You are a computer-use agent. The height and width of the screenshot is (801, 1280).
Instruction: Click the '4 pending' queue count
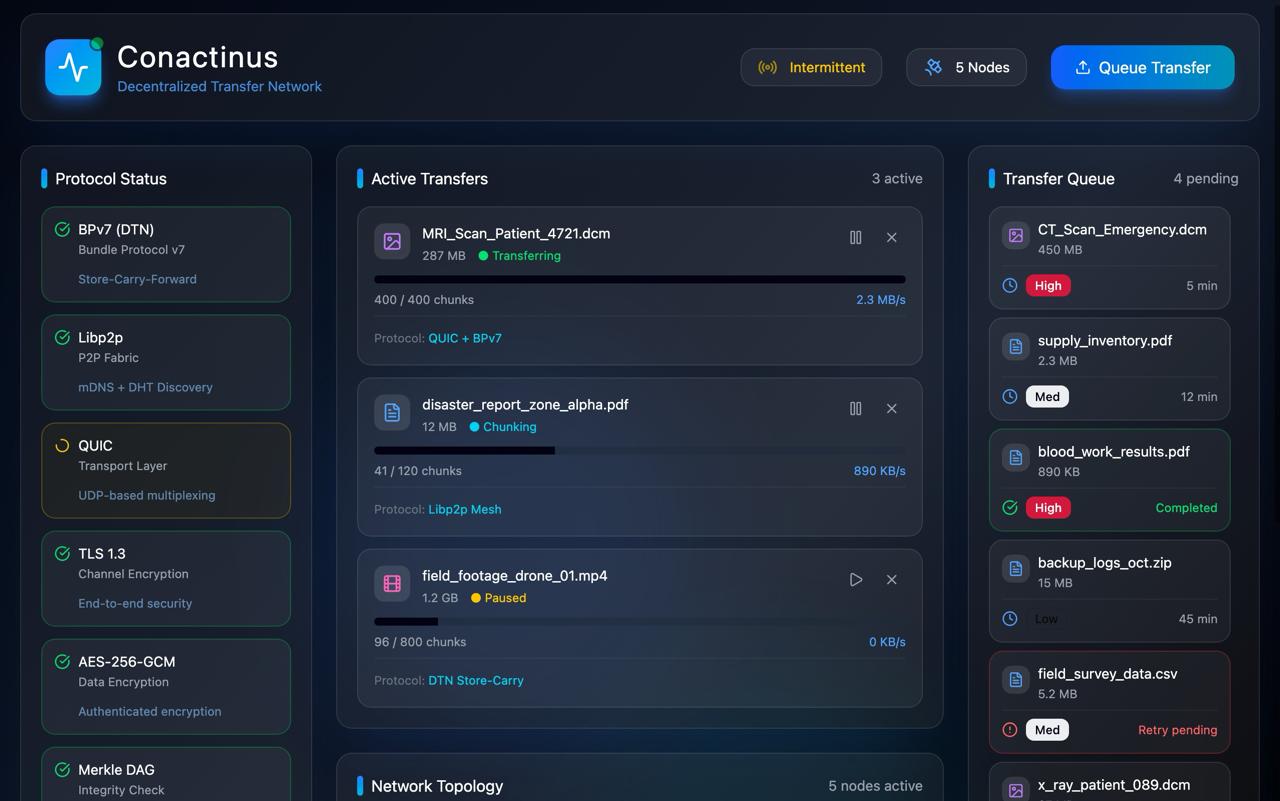(x=1206, y=179)
